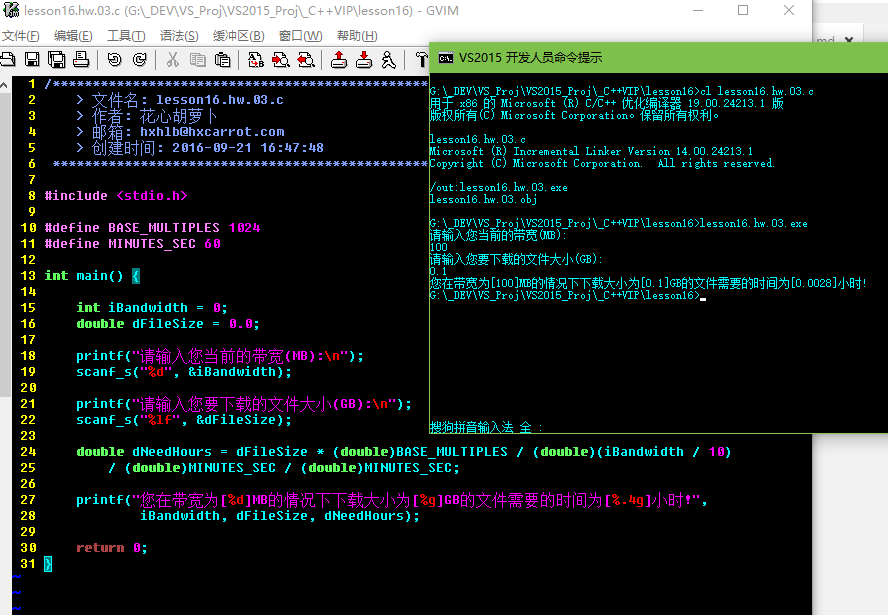The image size is (888, 615).
Task: Click the Load Session toolbar icon
Action: [339, 60]
